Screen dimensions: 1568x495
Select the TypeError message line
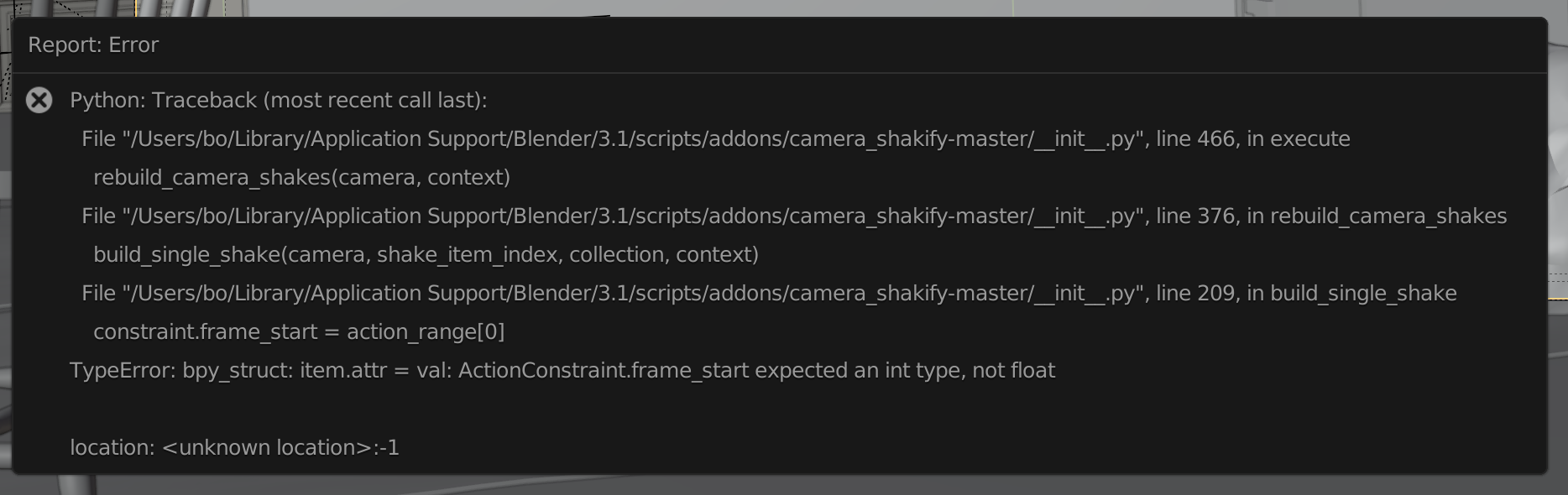pyautogui.click(x=562, y=369)
